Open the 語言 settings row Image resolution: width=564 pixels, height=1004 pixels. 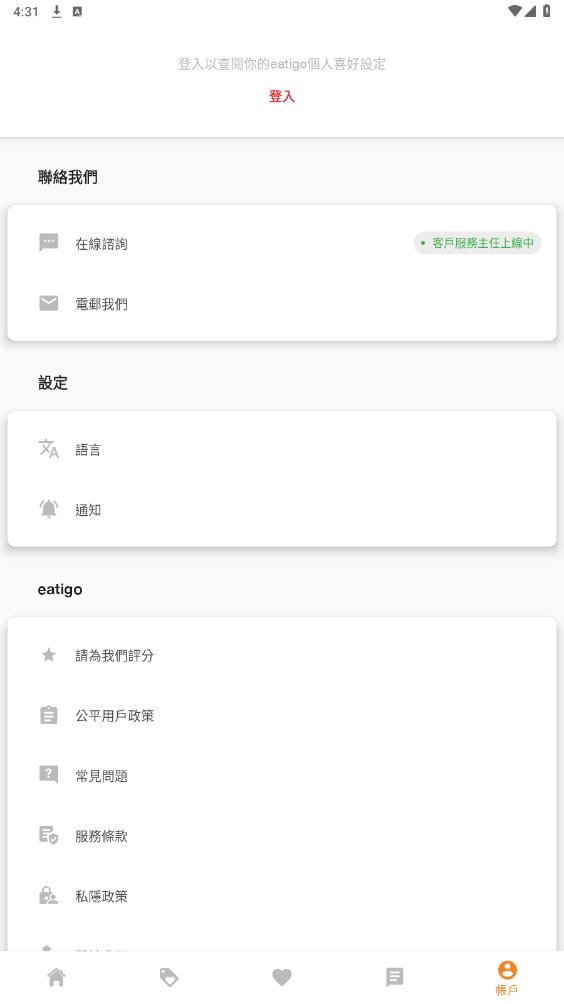pyautogui.click(x=282, y=449)
